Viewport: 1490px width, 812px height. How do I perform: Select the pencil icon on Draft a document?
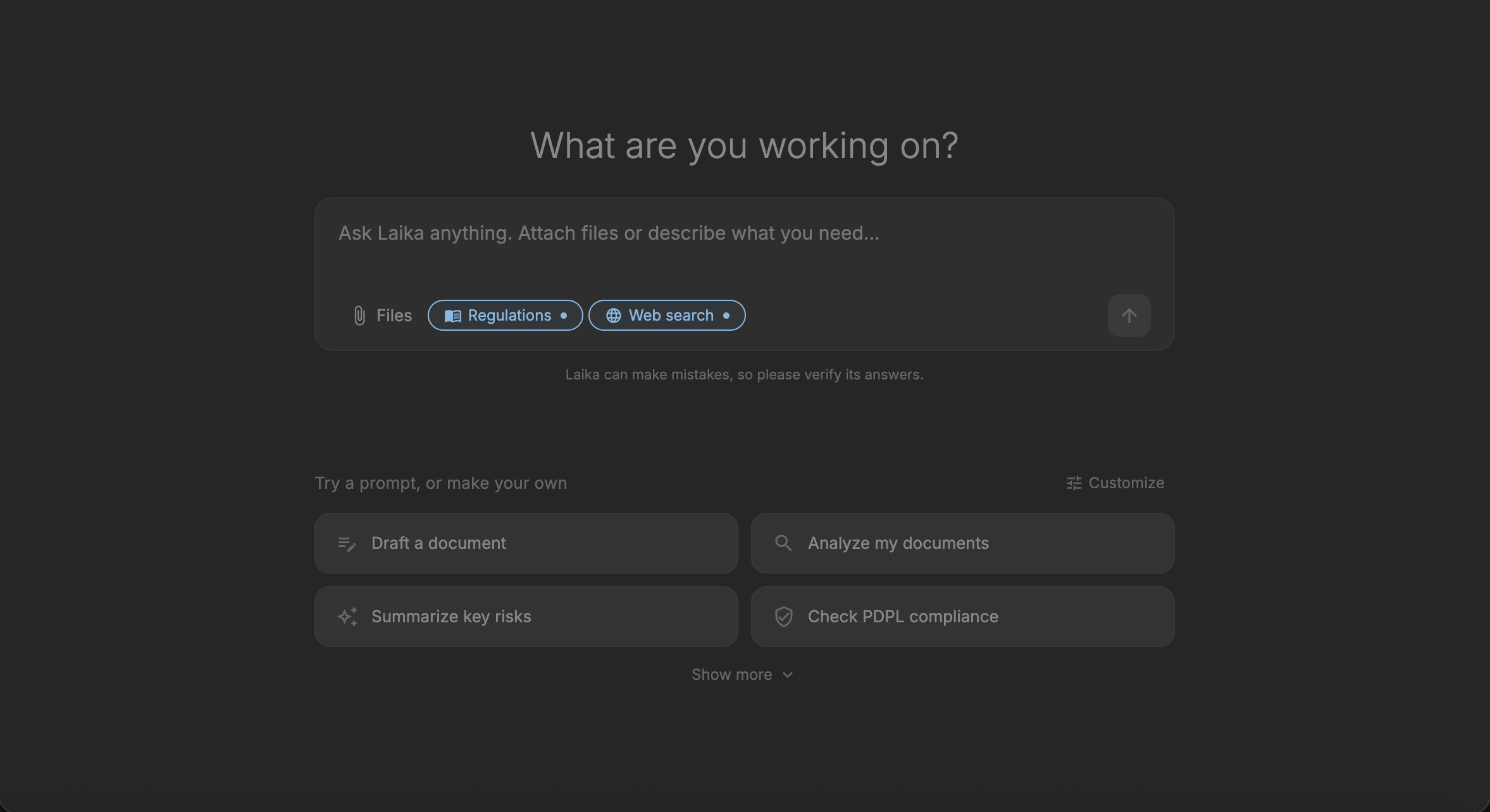point(347,543)
